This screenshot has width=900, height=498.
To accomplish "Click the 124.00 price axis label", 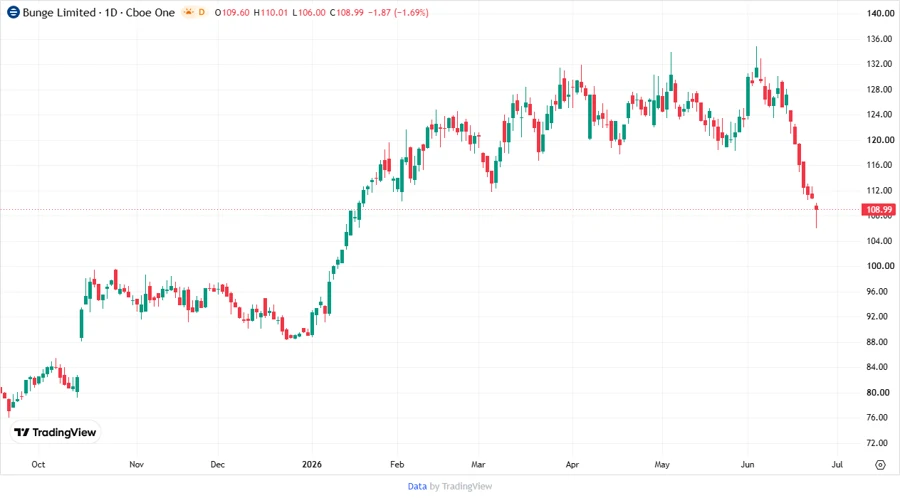I will pos(880,114).
